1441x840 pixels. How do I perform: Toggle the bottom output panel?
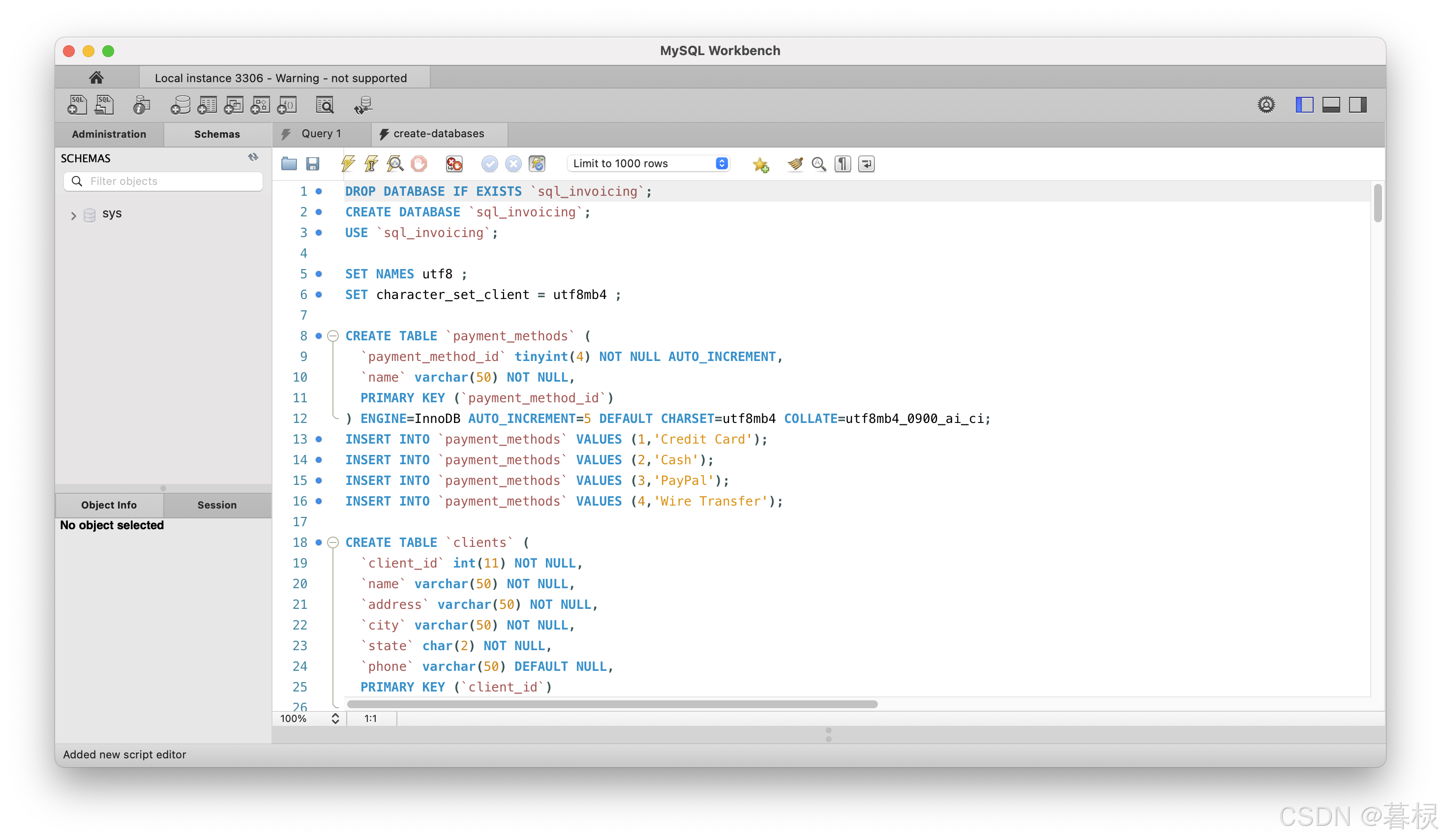(1331, 105)
